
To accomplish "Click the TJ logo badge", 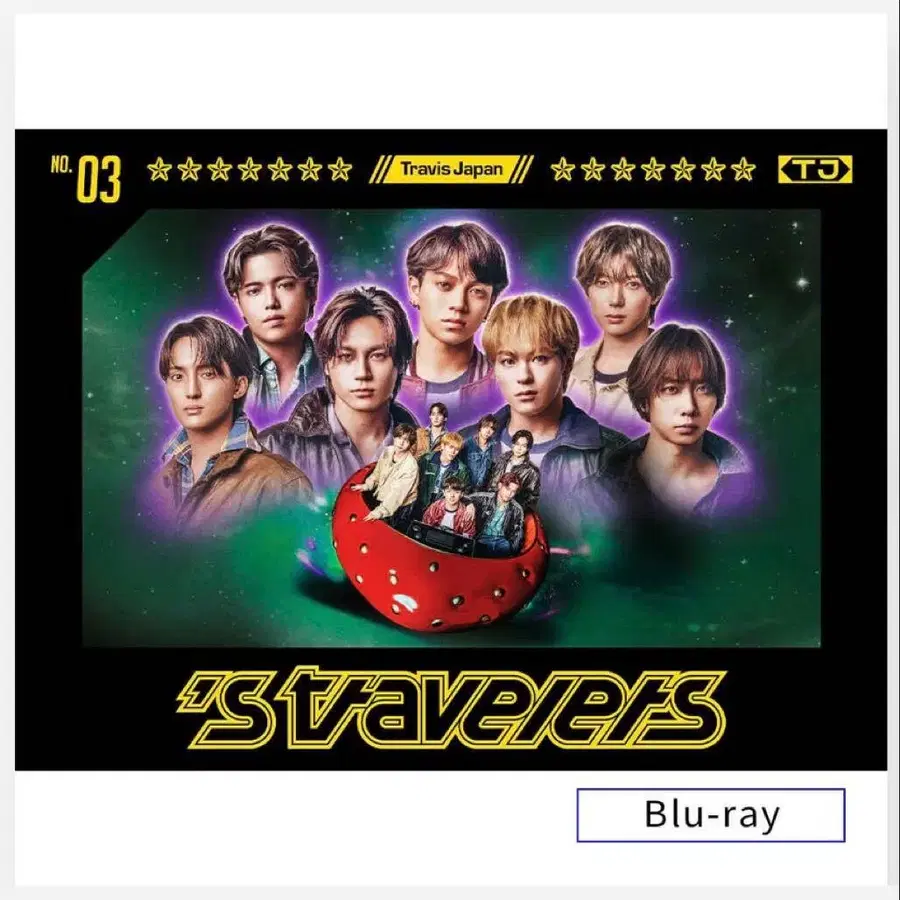I will (814, 169).
